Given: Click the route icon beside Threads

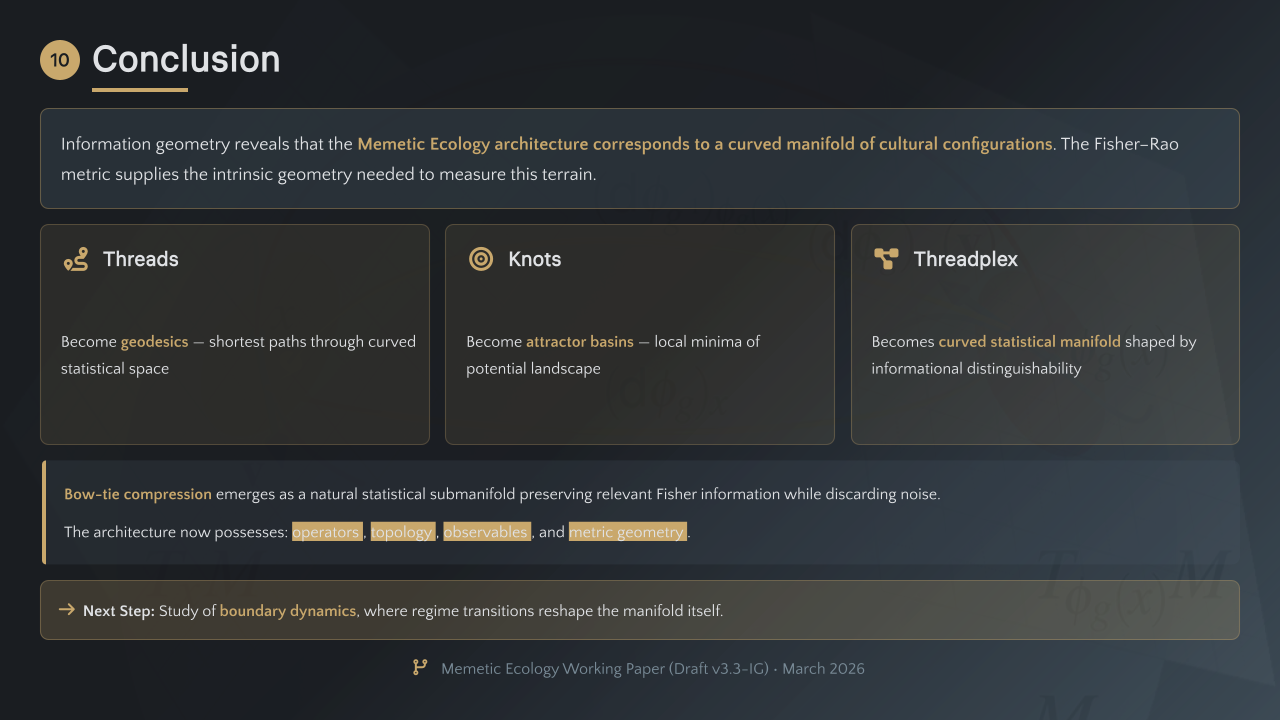Looking at the screenshot, I should [75, 260].
